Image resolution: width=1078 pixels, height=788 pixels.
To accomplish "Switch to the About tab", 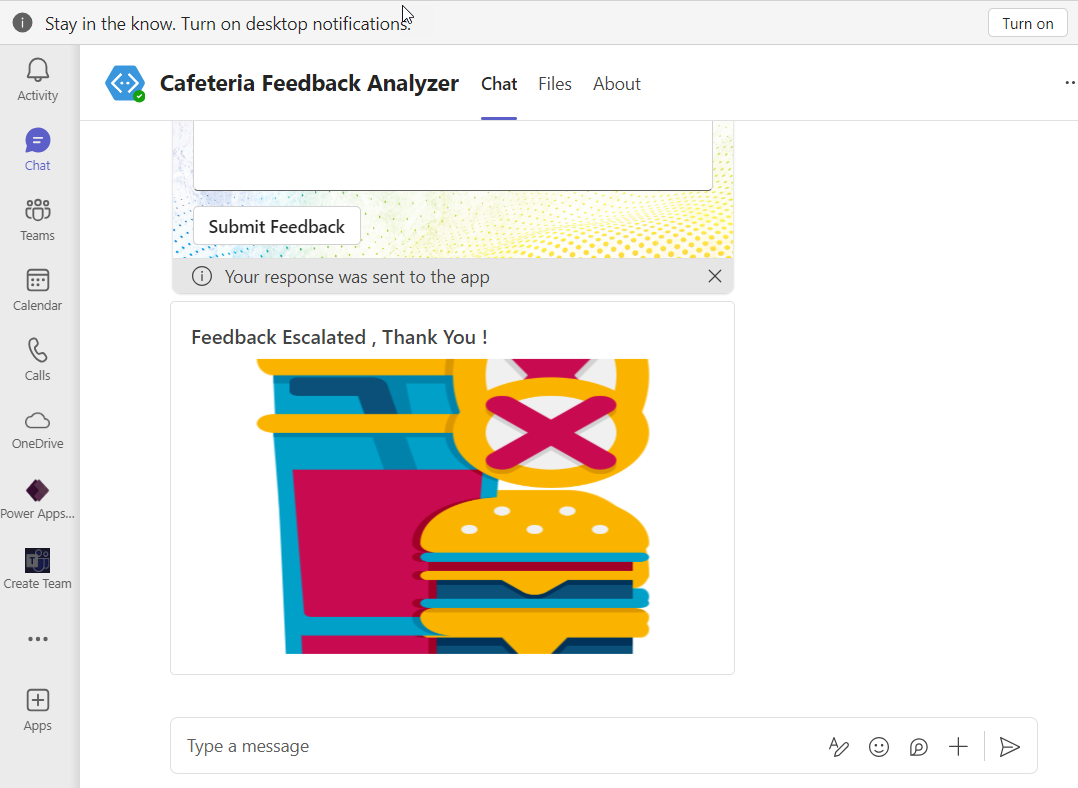I will coord(617,84).
